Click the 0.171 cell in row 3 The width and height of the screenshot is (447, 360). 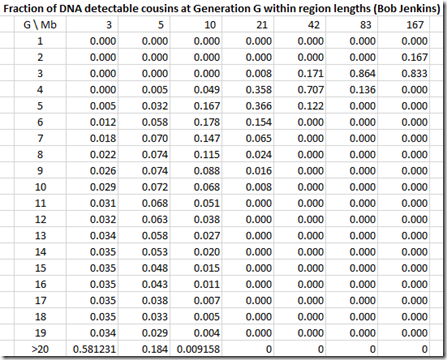[x=300, y=73]
